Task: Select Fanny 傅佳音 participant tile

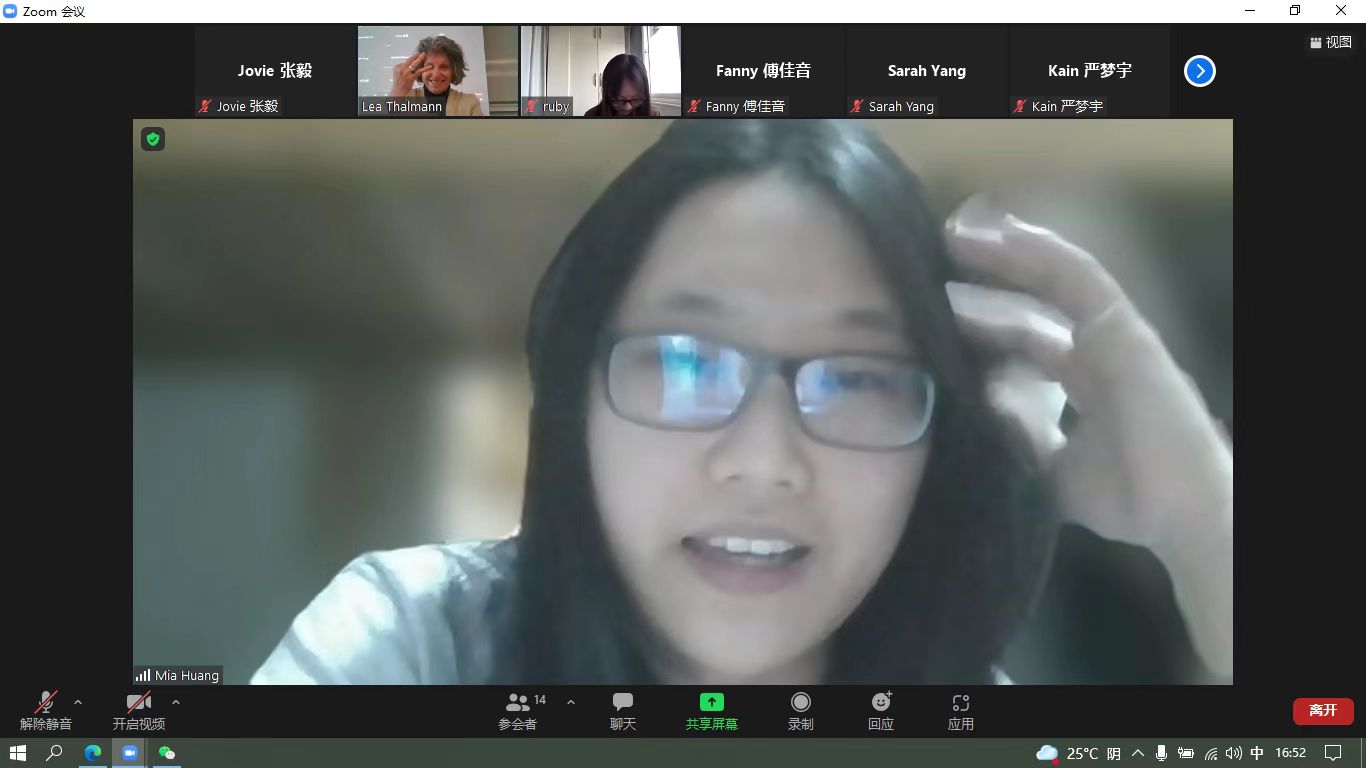Action: [x=764, y=71]
